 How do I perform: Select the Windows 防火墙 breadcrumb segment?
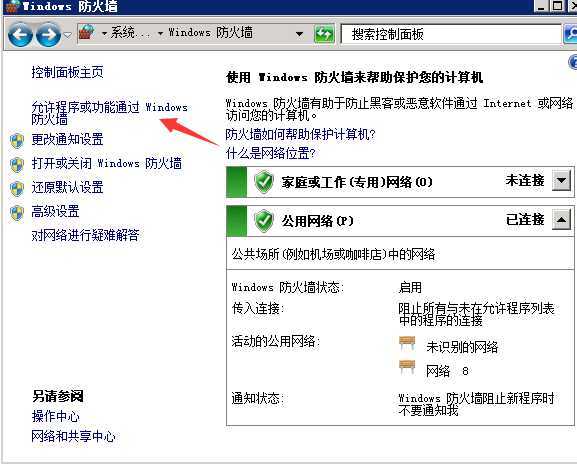211,33
